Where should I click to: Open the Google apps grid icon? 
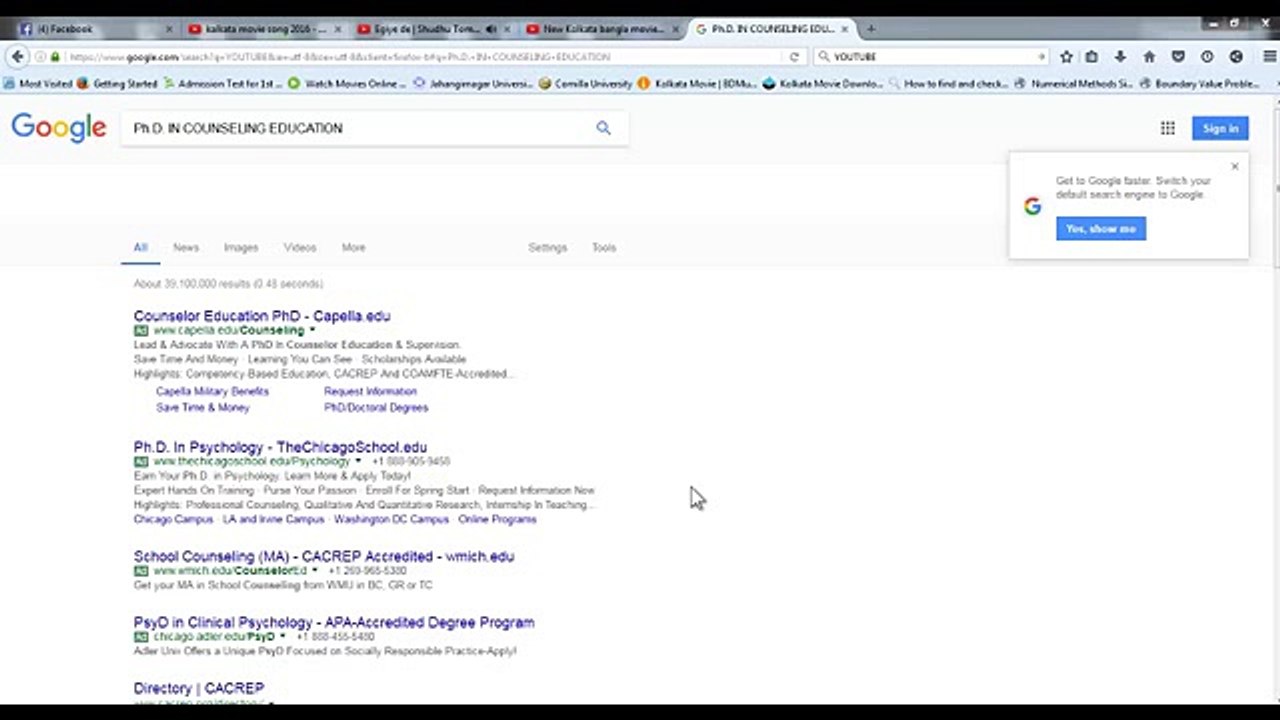(1167, 128)
